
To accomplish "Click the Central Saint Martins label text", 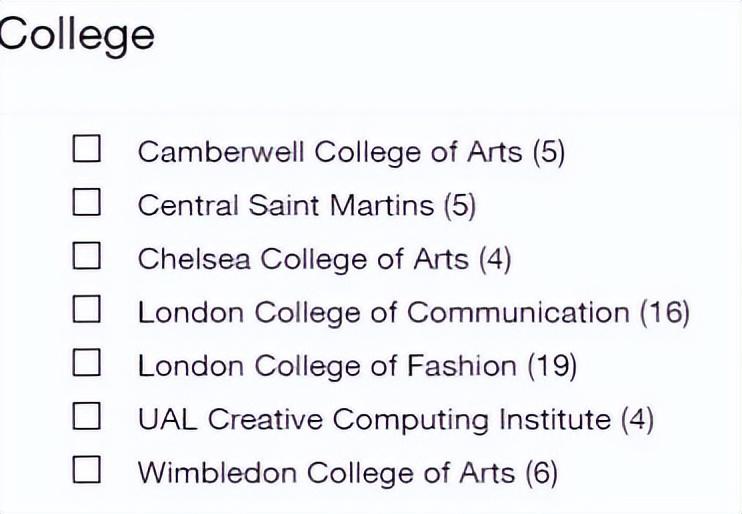I will coord(285,205).
